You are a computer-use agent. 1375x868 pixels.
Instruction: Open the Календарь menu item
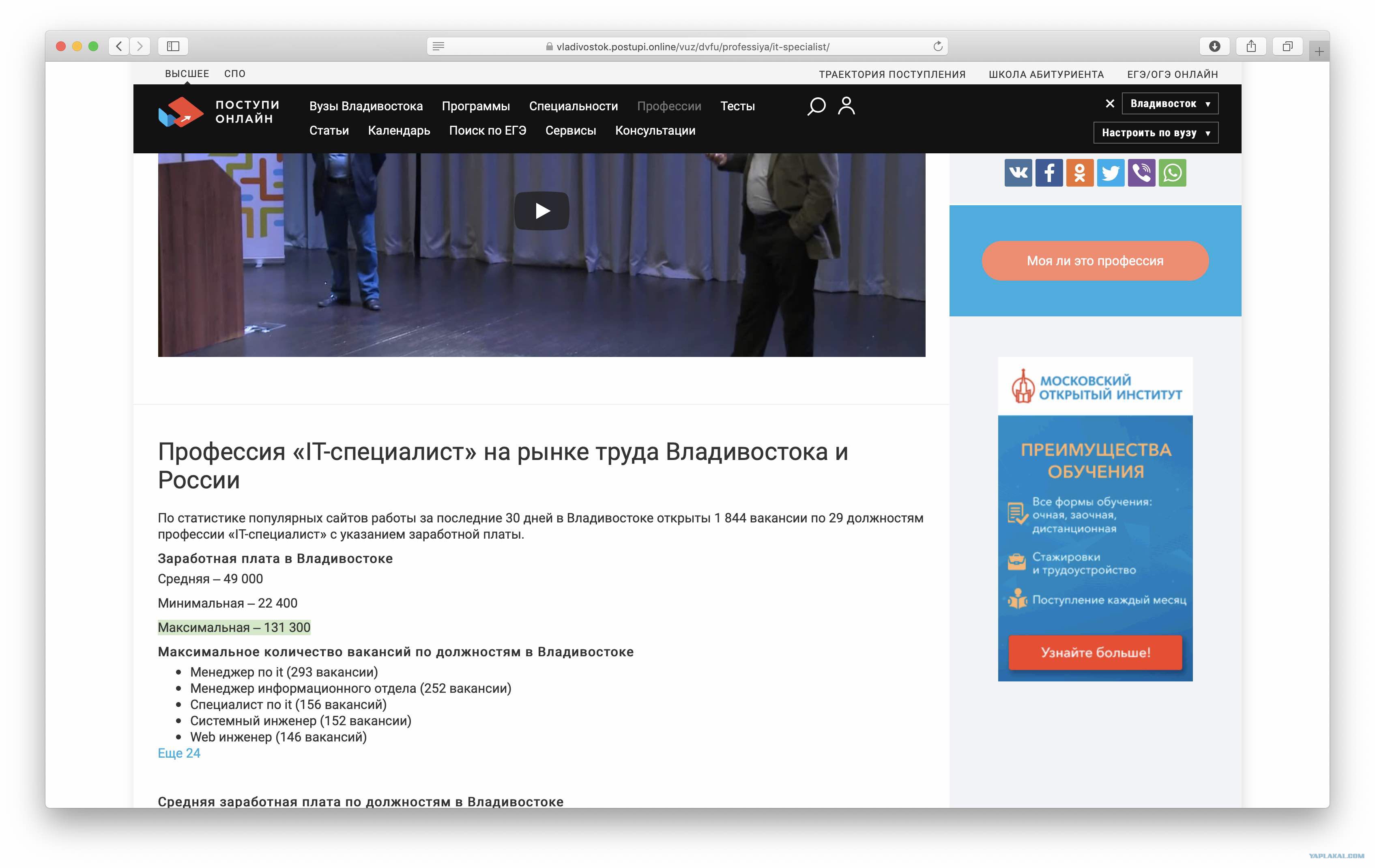[399, 131]
